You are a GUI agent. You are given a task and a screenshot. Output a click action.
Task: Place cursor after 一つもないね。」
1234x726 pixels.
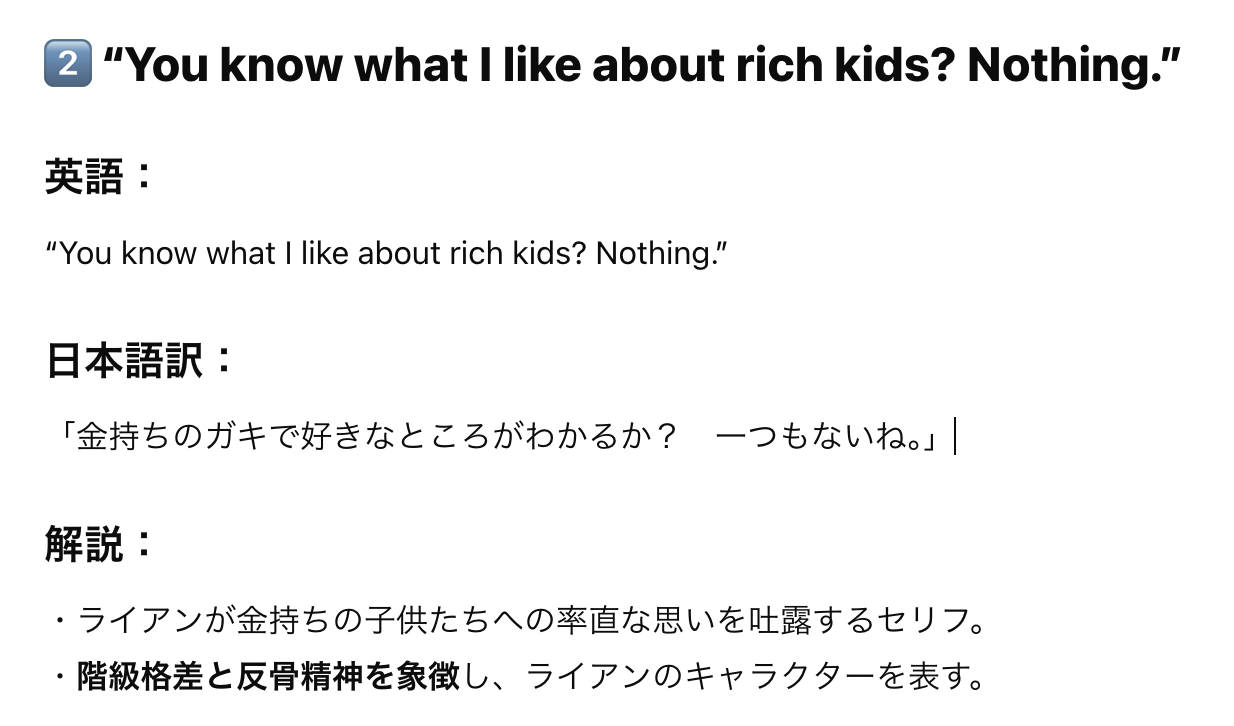point(950,438)
